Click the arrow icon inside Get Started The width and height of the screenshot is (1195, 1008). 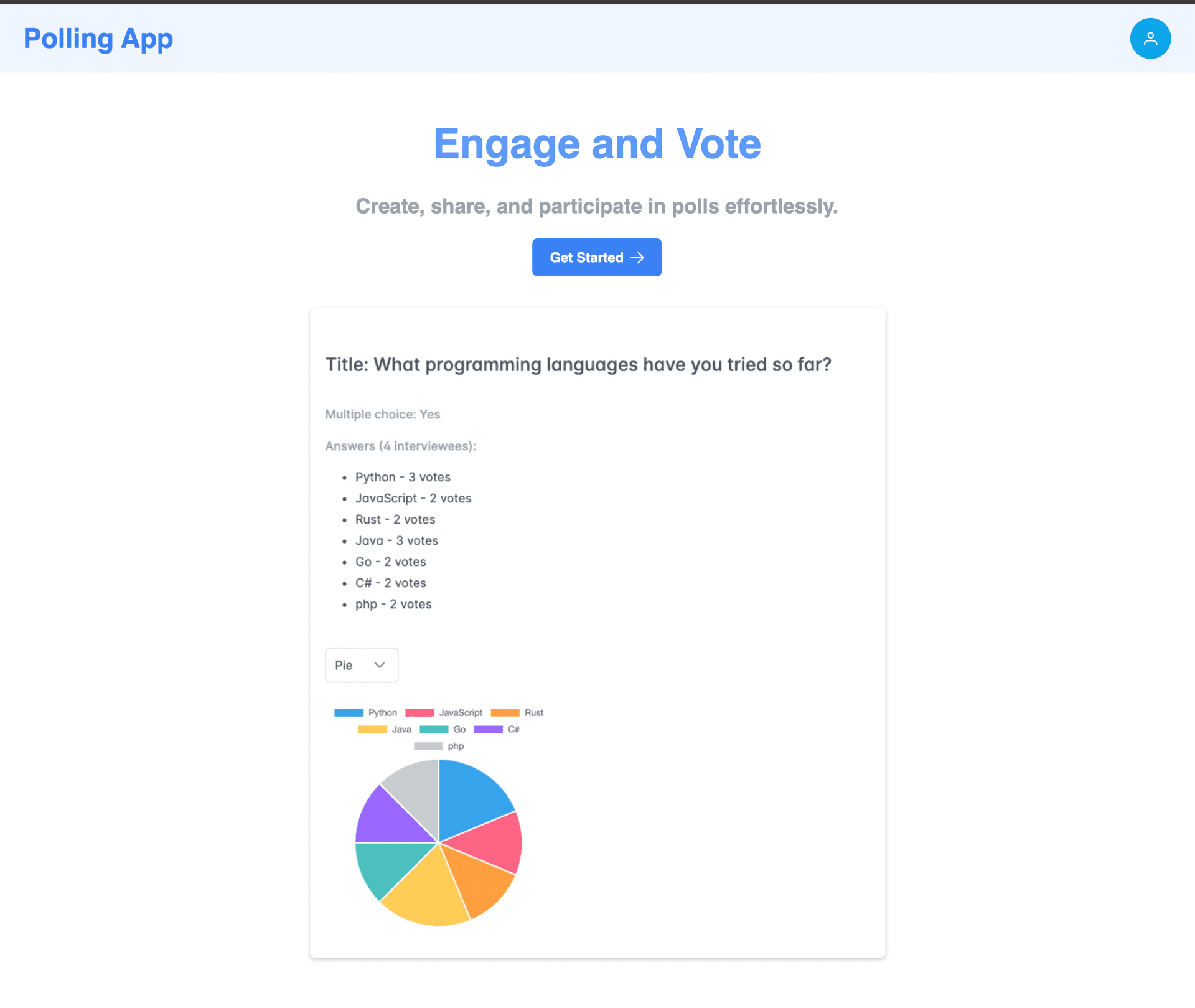pyautogui.click(x=639, y=257)
